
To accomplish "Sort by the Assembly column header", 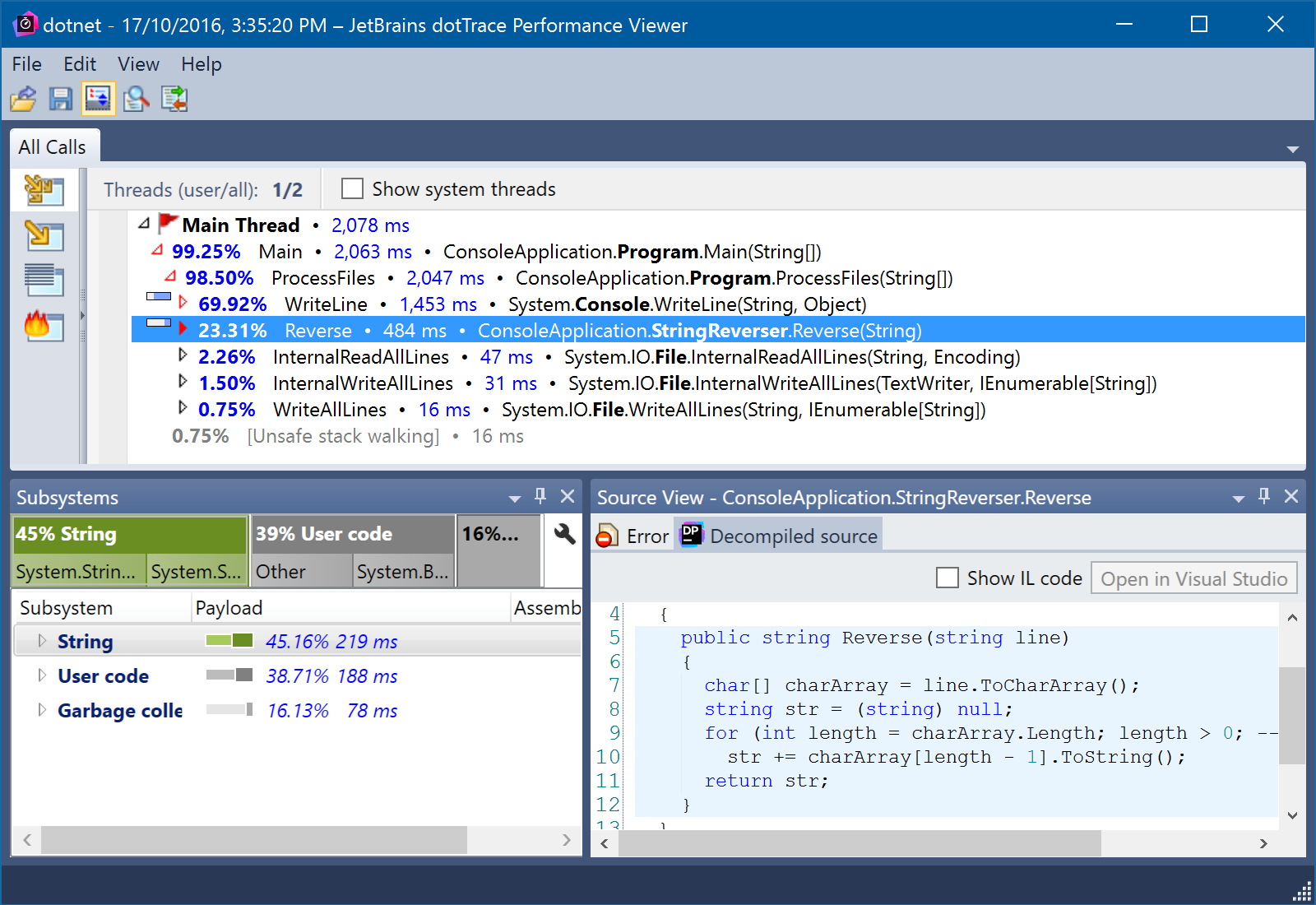I will [545, 607].
